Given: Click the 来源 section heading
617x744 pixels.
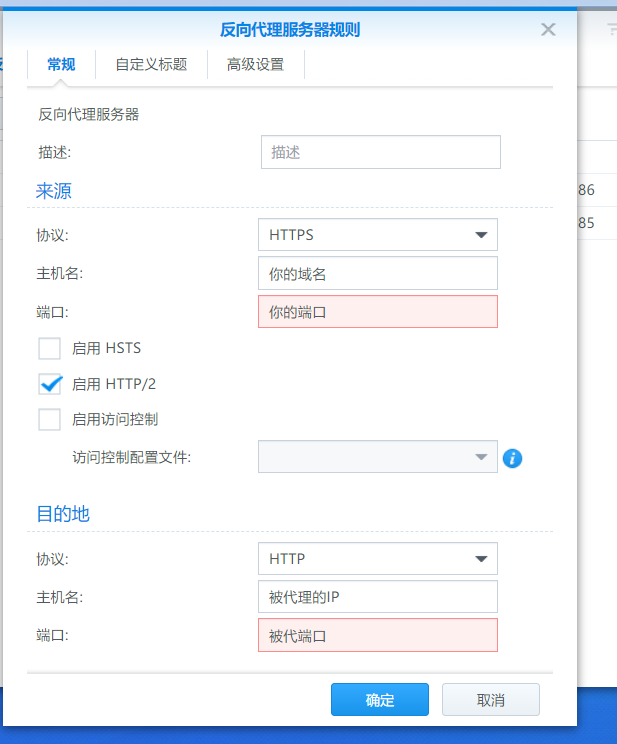Looking at the screenshot, I should tap(54, 192).
